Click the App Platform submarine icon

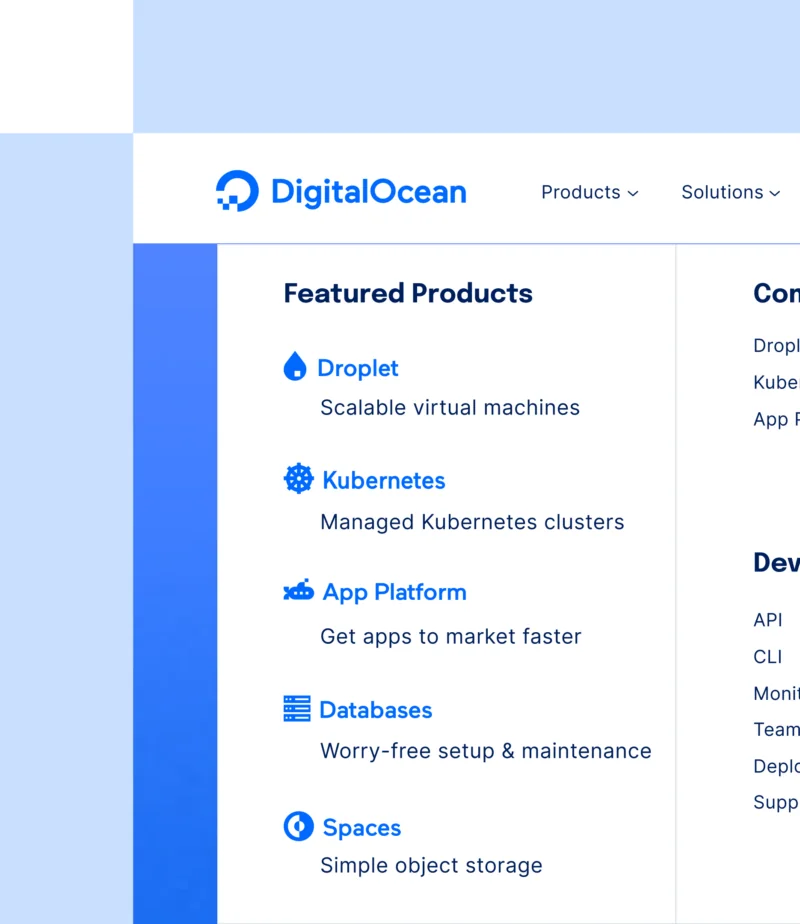pos(299,590)
